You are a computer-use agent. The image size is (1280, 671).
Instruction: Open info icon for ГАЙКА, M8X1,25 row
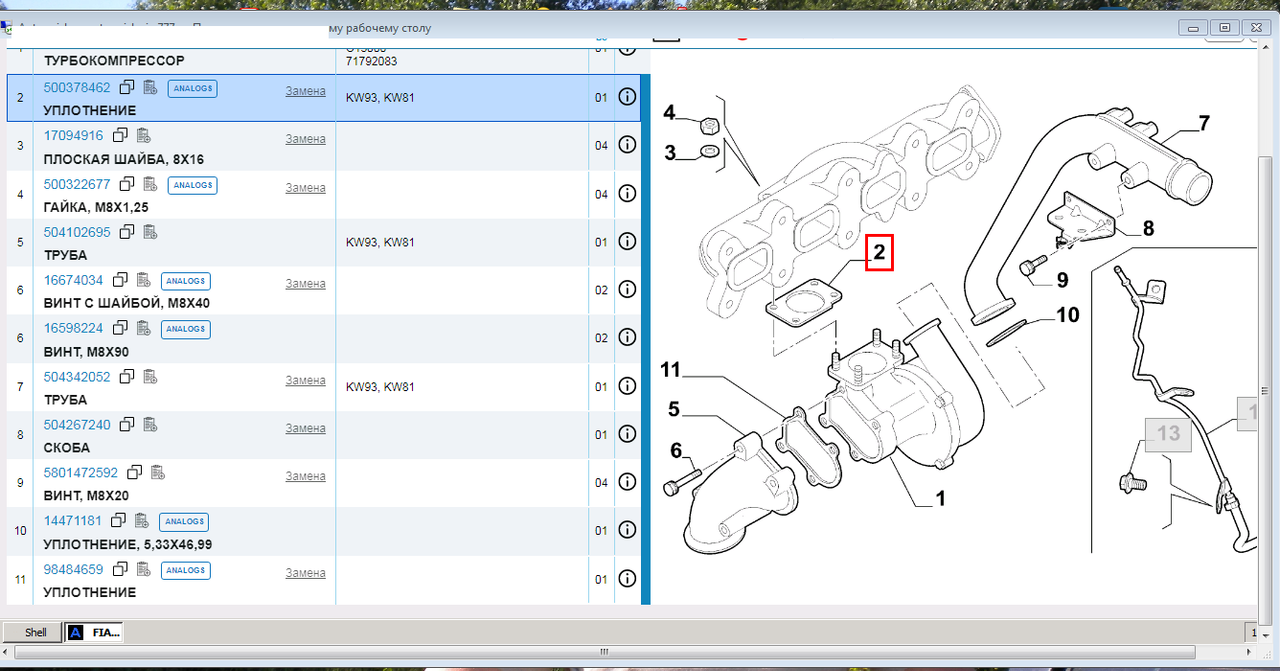coord(627,193)
